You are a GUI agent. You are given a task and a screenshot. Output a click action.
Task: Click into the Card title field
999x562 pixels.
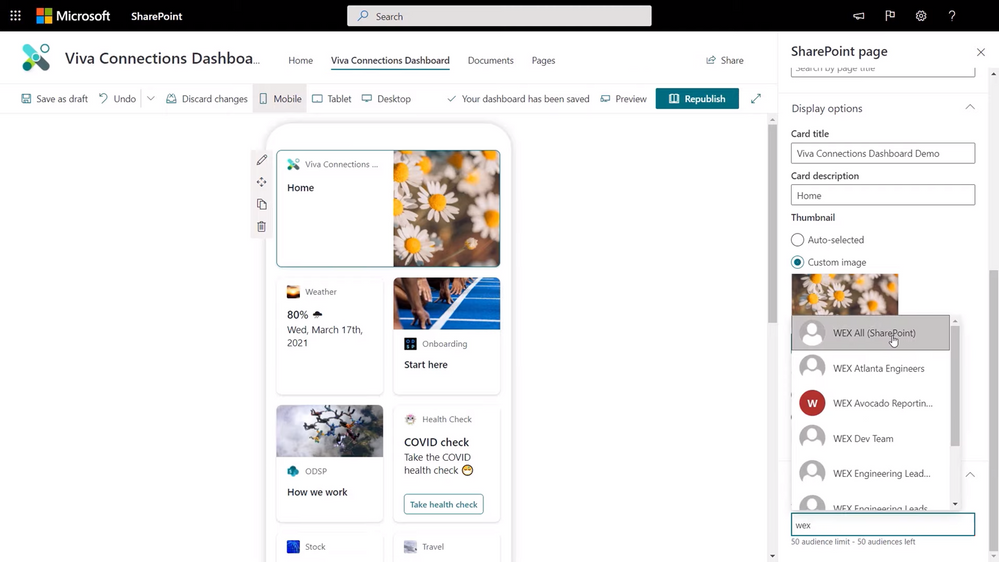[882, 154]
